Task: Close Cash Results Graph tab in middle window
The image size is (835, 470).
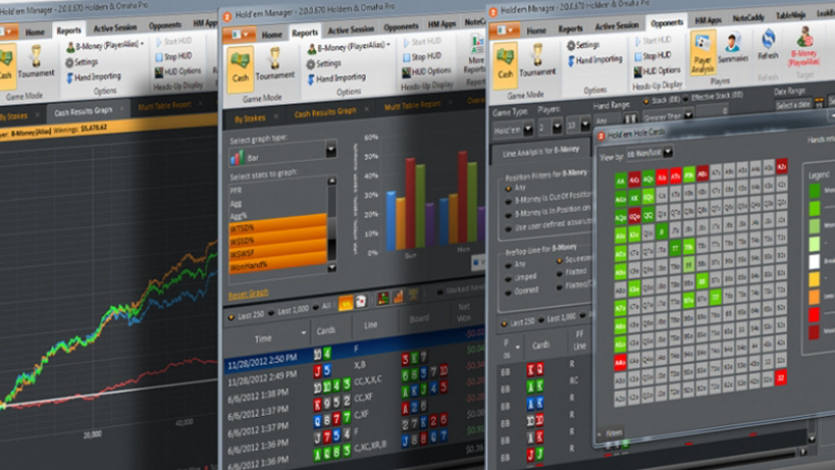Action: click(367, 110)
